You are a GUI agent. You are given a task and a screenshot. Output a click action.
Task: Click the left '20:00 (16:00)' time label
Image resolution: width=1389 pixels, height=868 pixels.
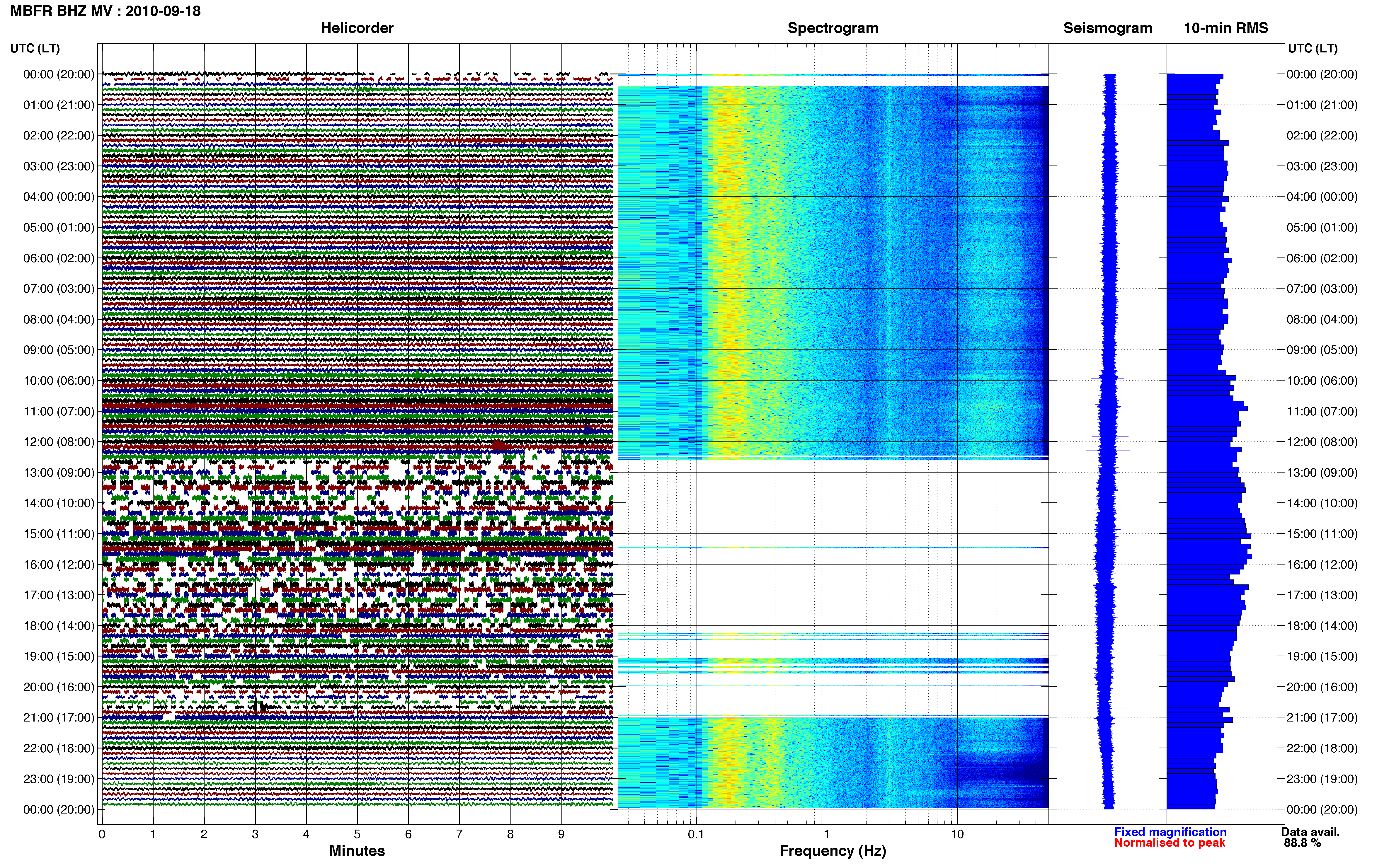point(59,687)
